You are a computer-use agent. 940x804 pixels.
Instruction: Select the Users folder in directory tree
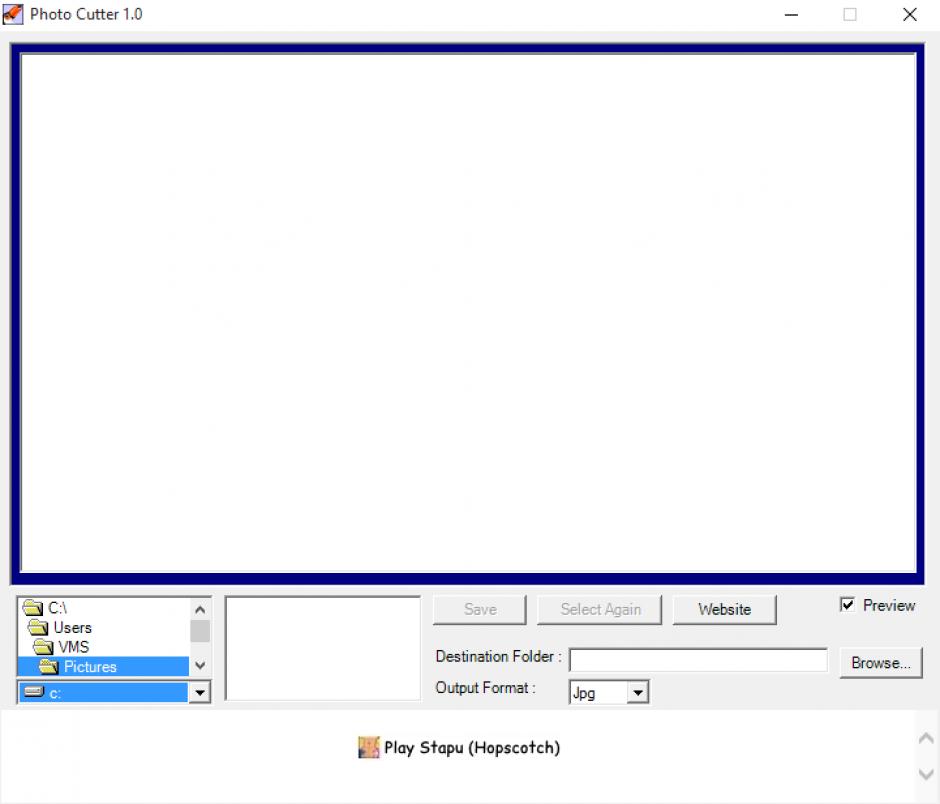tap(72, 628)
